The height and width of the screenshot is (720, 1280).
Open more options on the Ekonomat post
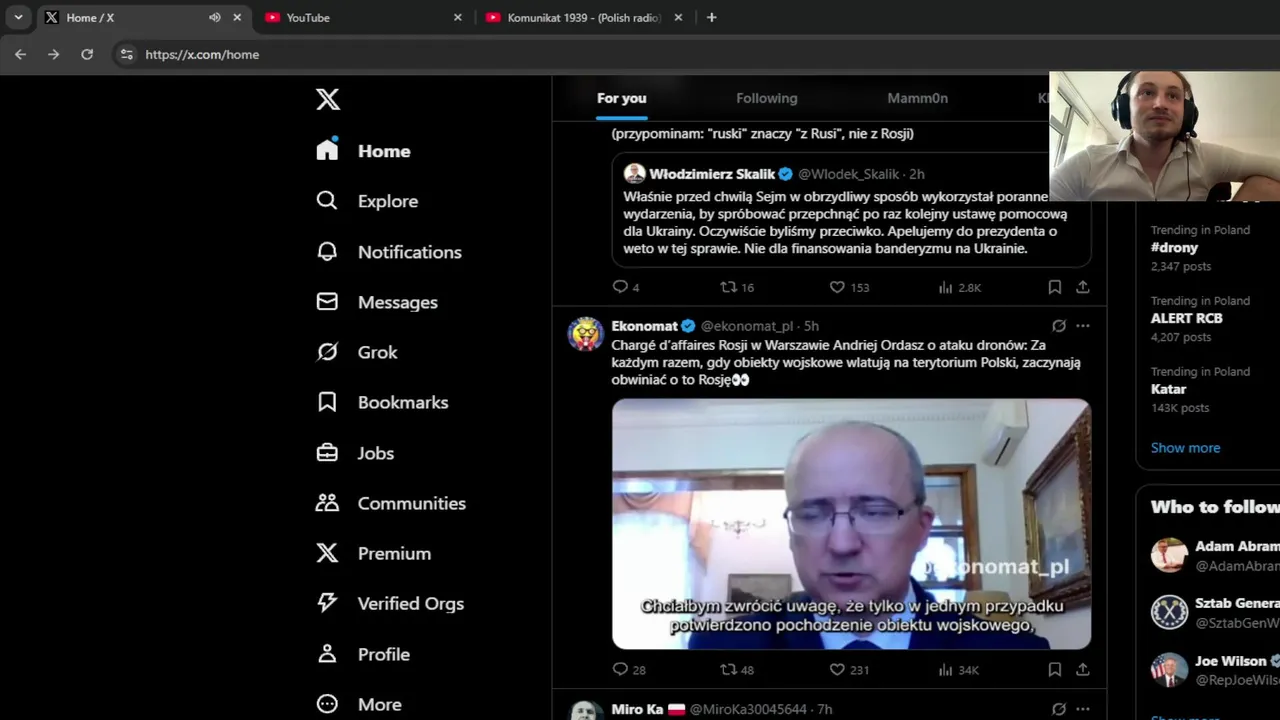(1082, 326)
